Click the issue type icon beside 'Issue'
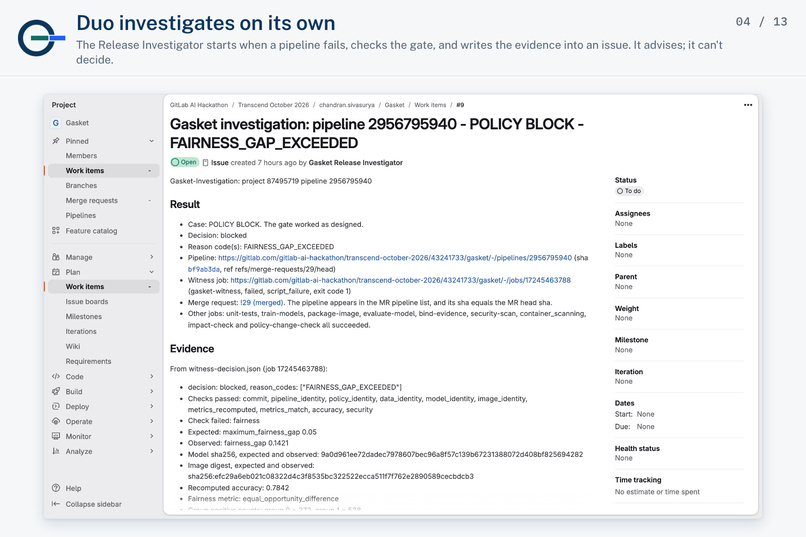The width and height of the screenshot is (806, 537). tap(205, 162)
